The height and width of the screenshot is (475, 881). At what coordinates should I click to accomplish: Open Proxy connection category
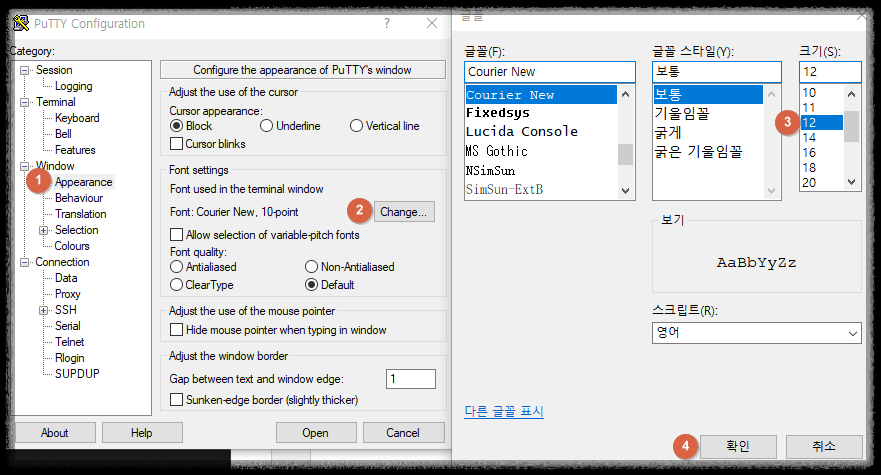[67, 294]
